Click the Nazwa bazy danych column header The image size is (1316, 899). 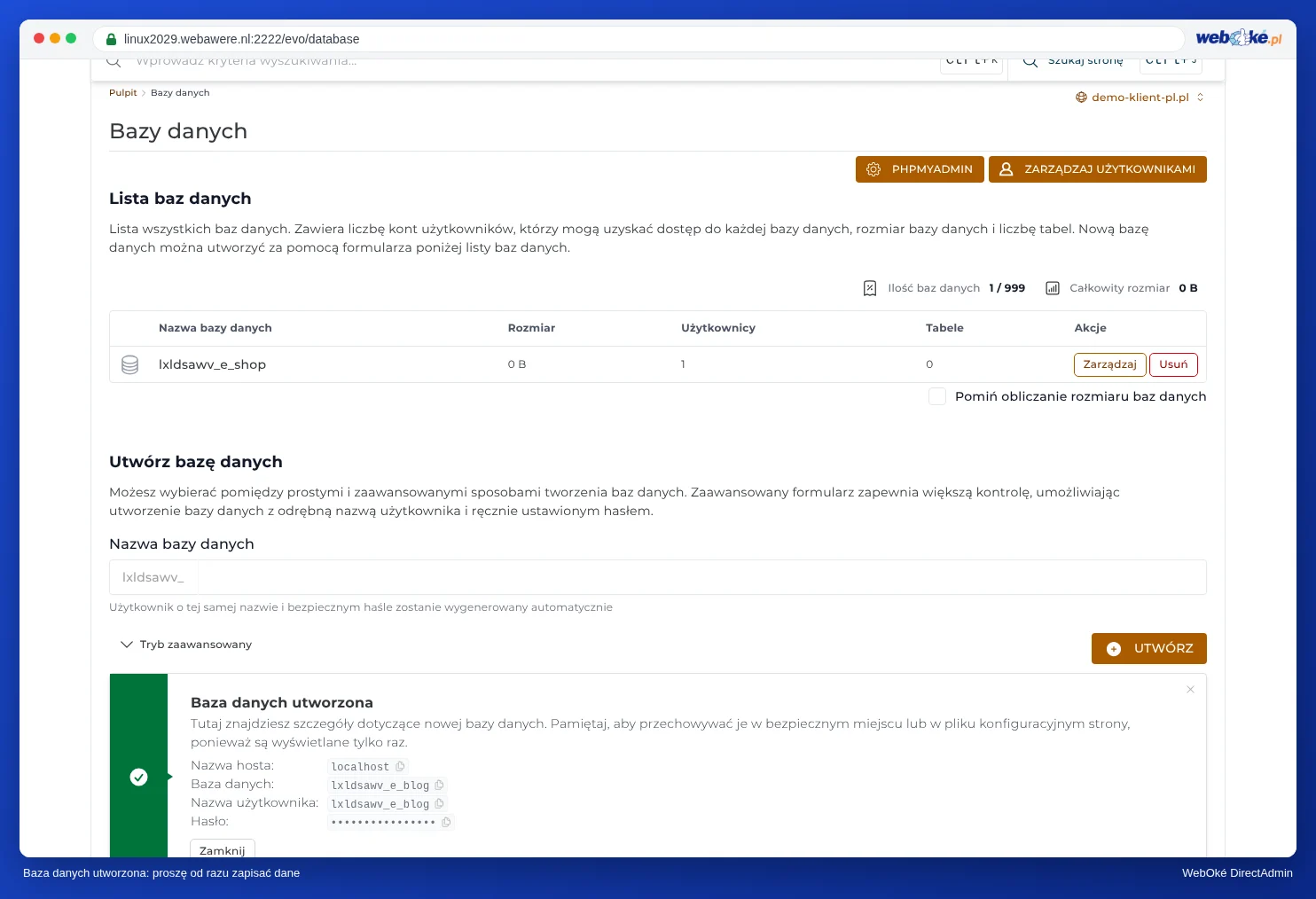point(215,328)
